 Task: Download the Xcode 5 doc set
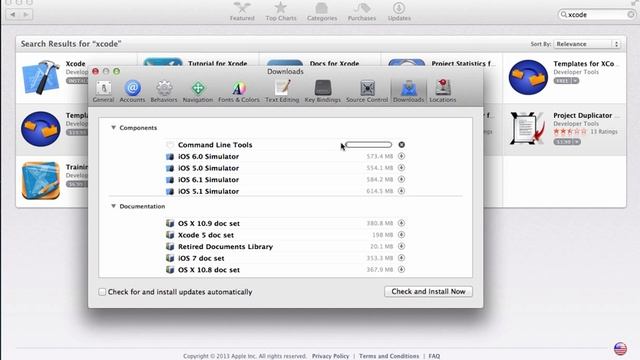click(401, 235)
